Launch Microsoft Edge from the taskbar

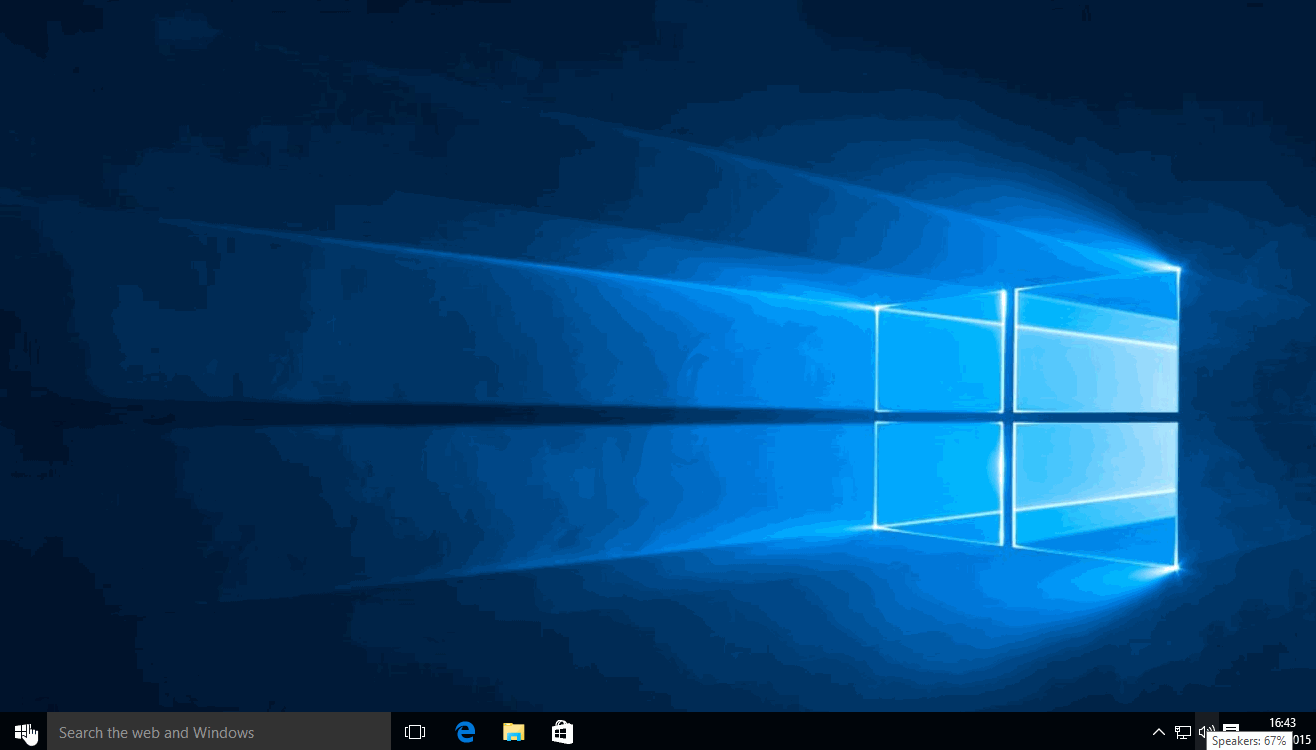[465, 732]
